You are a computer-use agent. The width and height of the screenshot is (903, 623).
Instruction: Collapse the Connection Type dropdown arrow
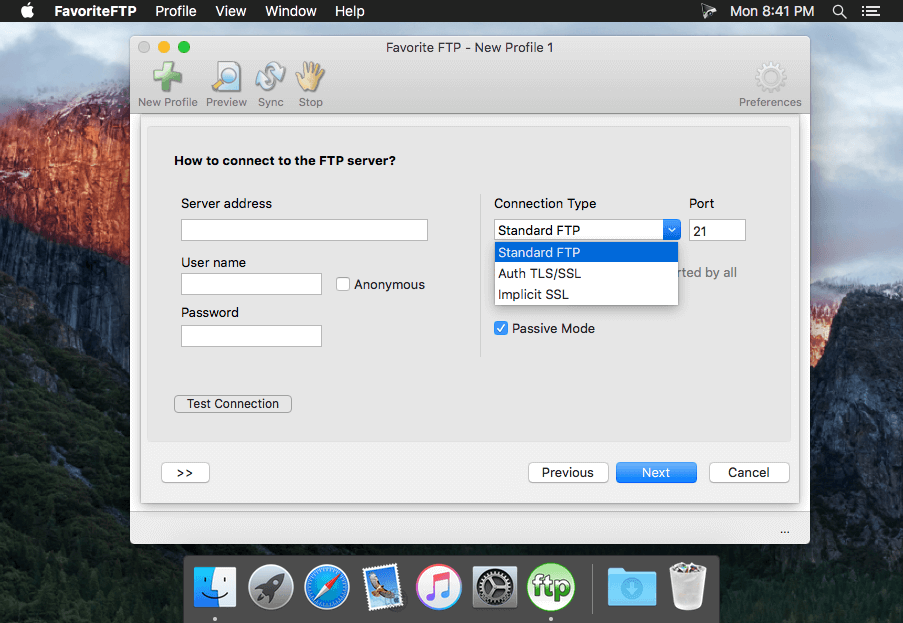coord(671,230)
